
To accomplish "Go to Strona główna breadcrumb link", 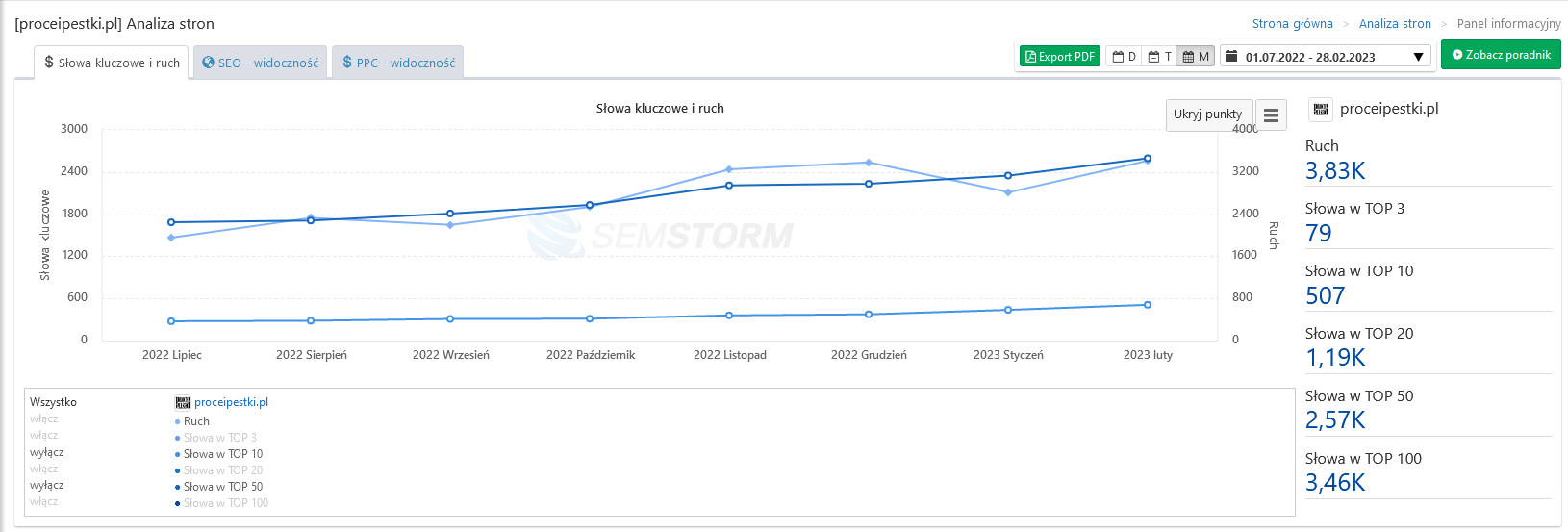I will 1292,24.
